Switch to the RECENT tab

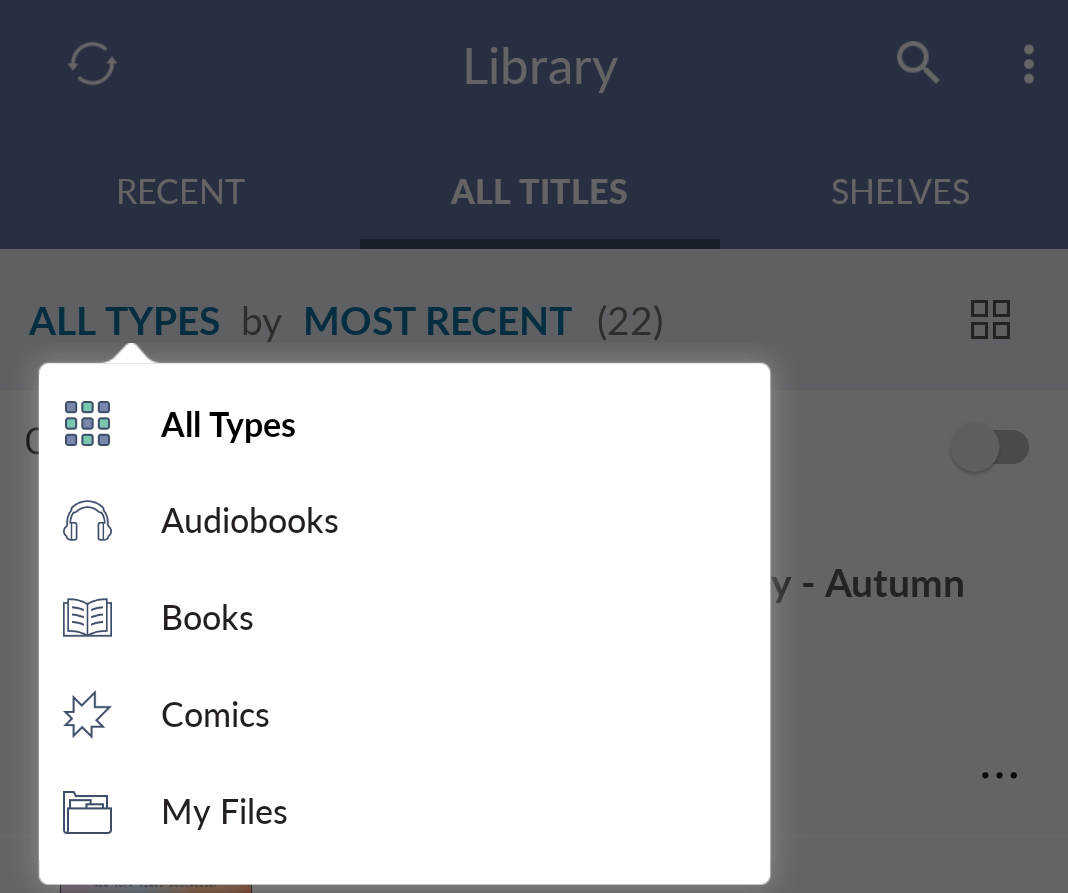(x=180, y=191)
